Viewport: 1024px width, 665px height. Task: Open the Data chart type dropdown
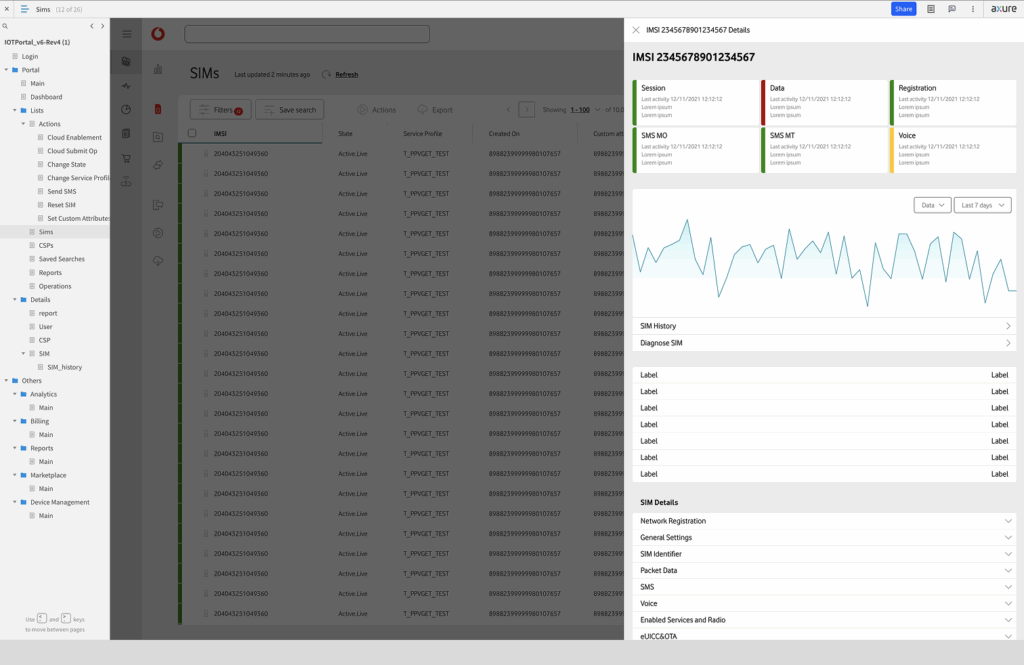pyautogui.click(x=932, y=205)
